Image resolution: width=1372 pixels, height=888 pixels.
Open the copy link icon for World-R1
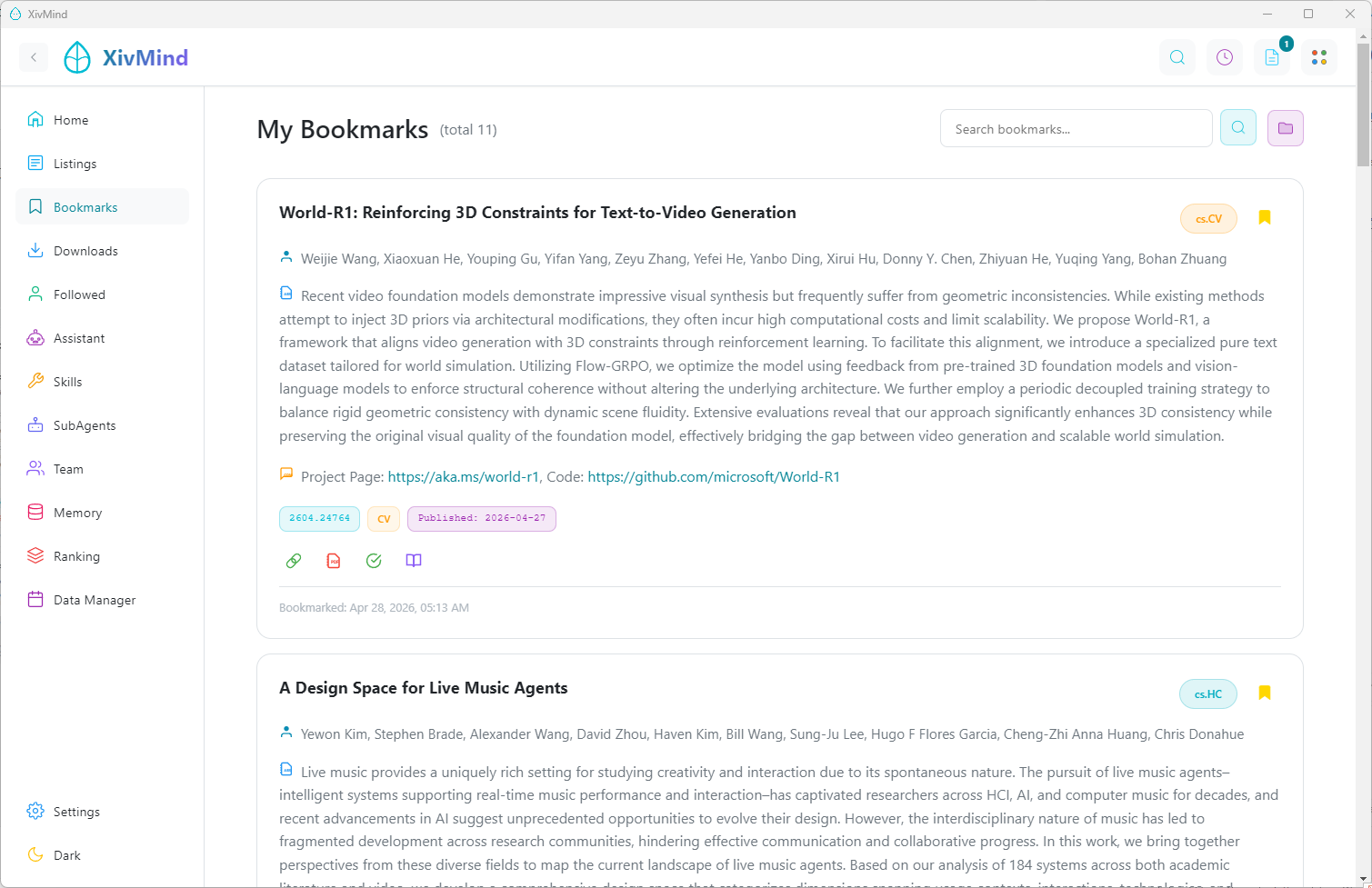pos(294,561)
